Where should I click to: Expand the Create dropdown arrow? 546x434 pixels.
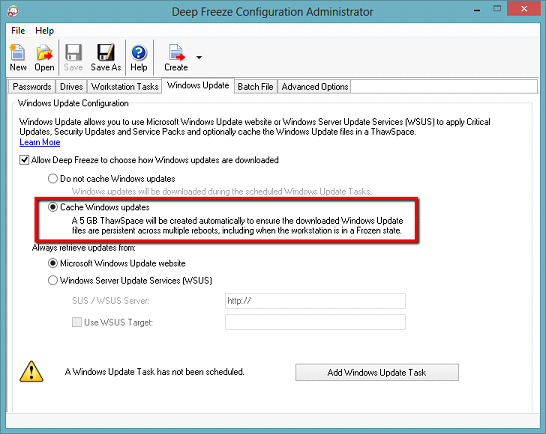[199, 57]
